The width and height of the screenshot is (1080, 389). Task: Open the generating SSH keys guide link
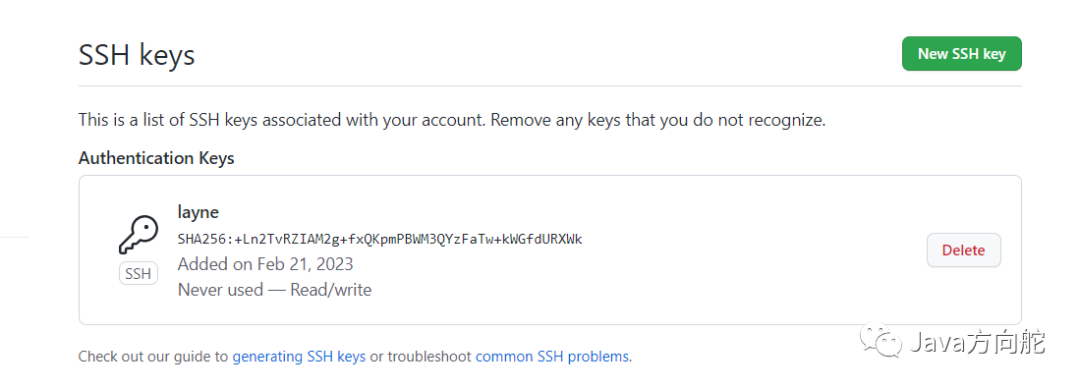[299, 357]
